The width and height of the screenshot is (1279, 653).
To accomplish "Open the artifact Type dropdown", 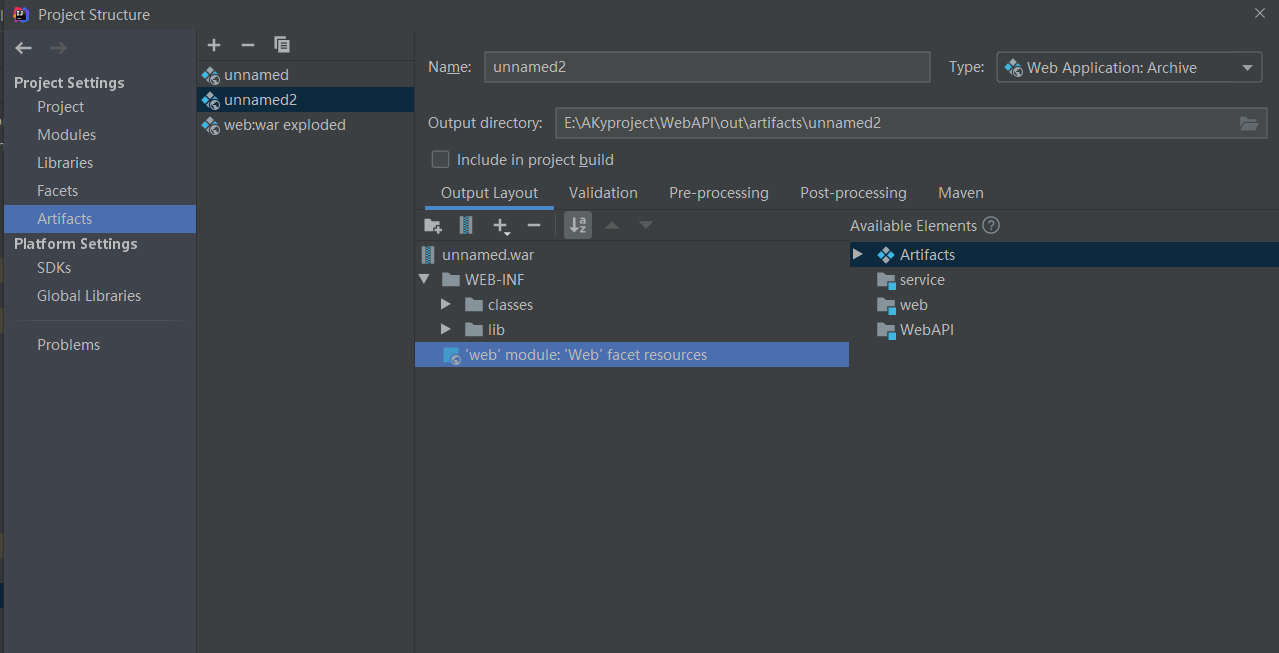I will (1129, 68).
